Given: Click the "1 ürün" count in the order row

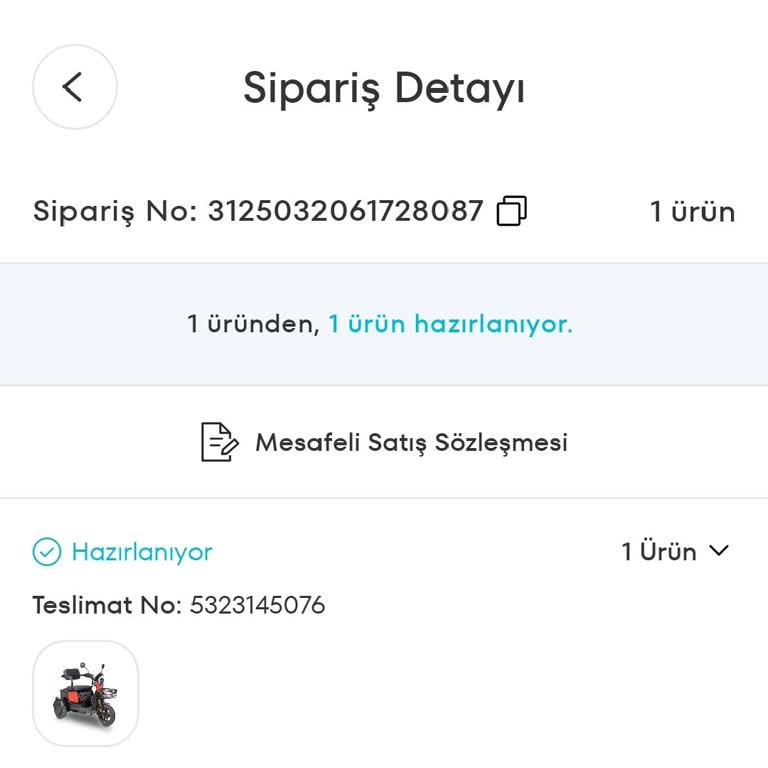Looking at the screenshot, I should [692, 211].
